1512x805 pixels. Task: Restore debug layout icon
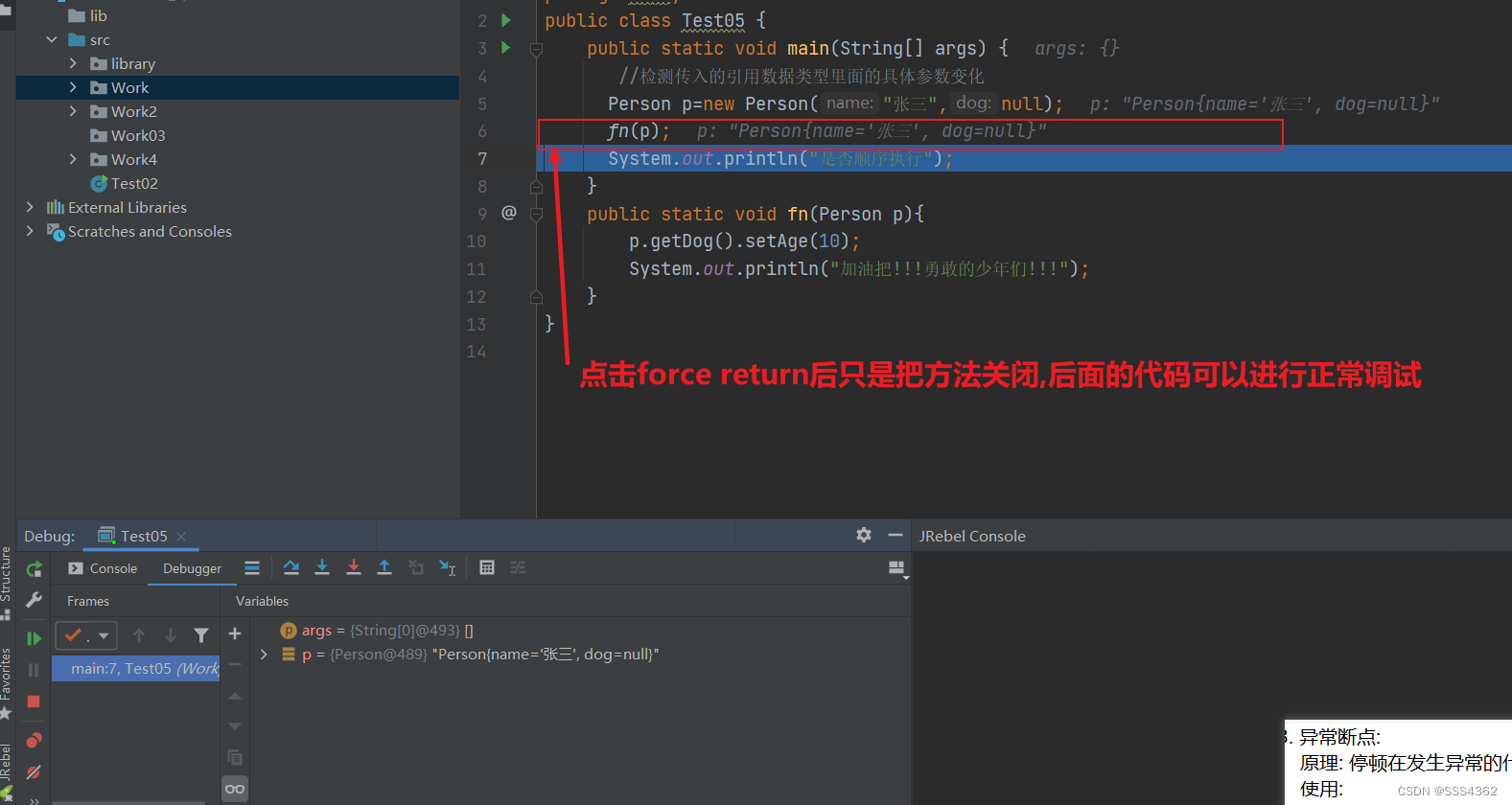[x=897, y=568]
